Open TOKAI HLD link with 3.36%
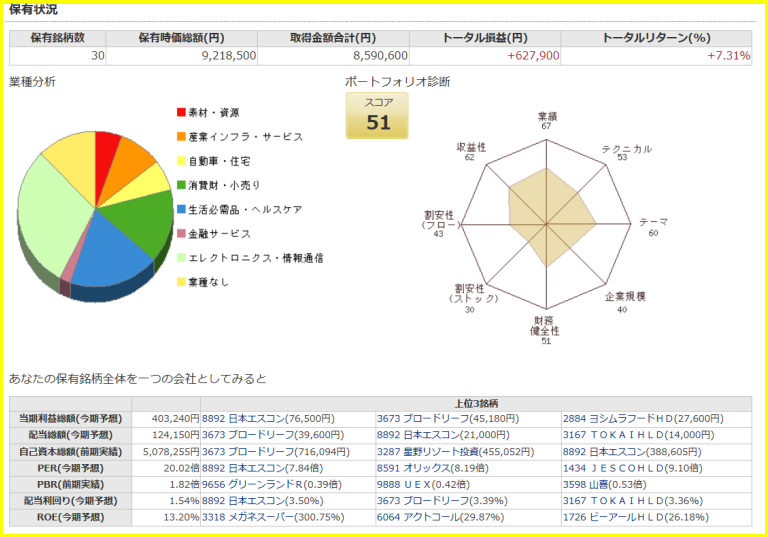Image resolution: width=768 pixels, height=537 pixels. (x=633, y=501)
